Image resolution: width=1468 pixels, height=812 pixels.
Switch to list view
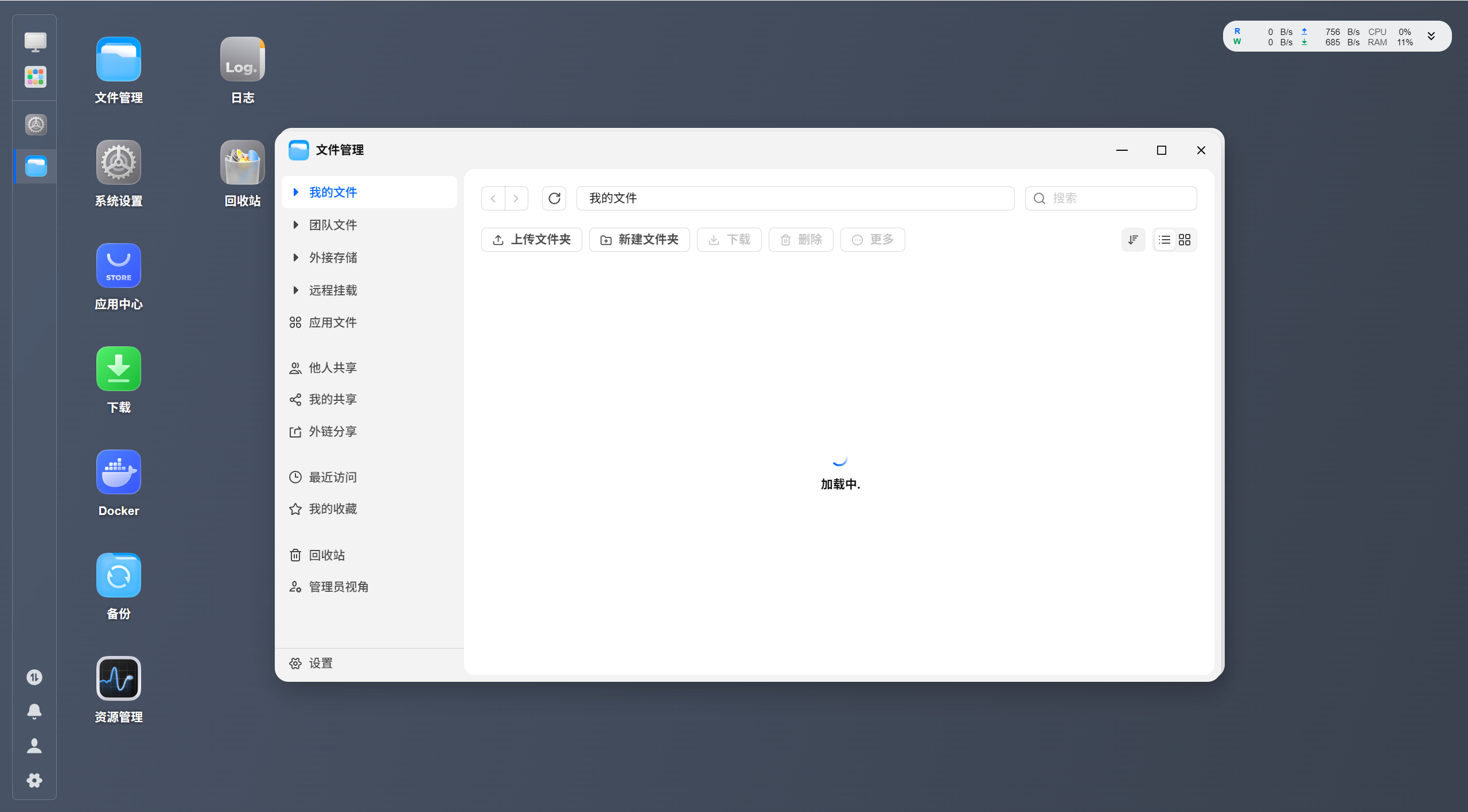coord(1165,240)
